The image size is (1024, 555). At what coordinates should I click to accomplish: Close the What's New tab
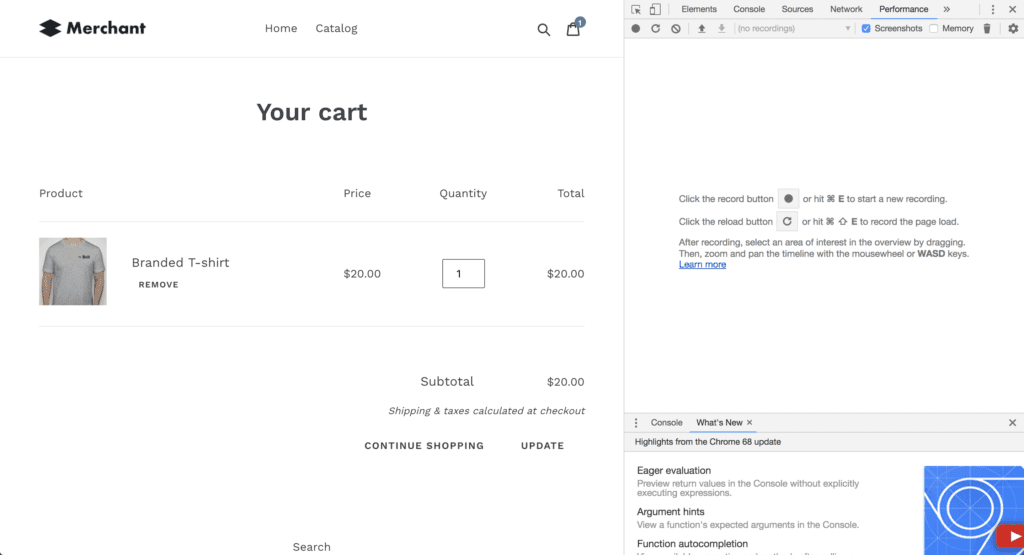(750, 422)
